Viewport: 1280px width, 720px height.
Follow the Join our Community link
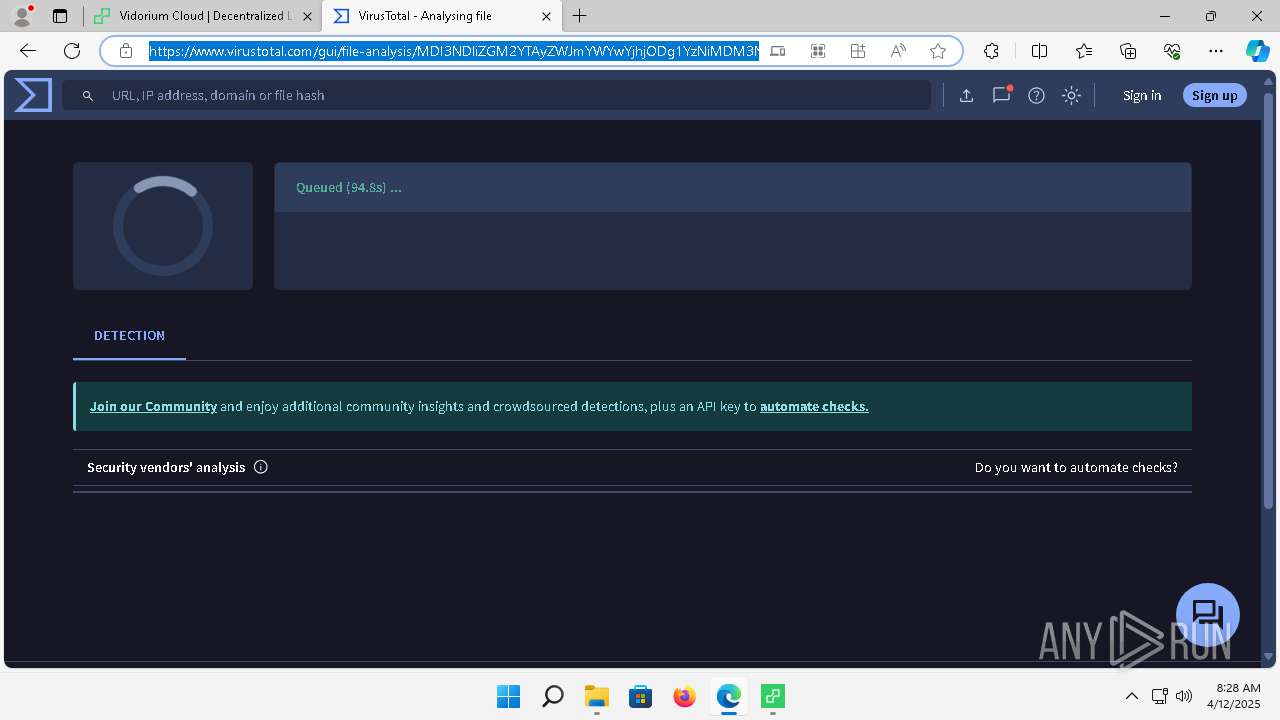coord(153,406)
